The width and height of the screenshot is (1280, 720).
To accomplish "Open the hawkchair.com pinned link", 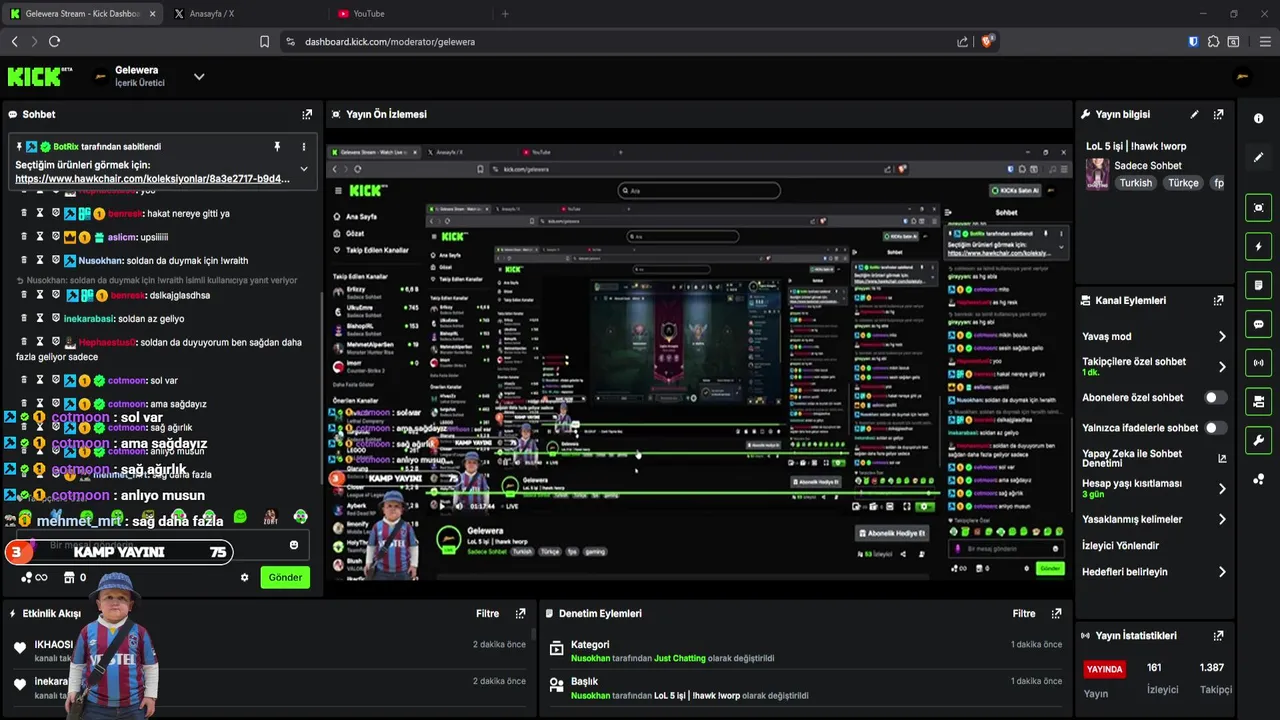I will 152,179.
